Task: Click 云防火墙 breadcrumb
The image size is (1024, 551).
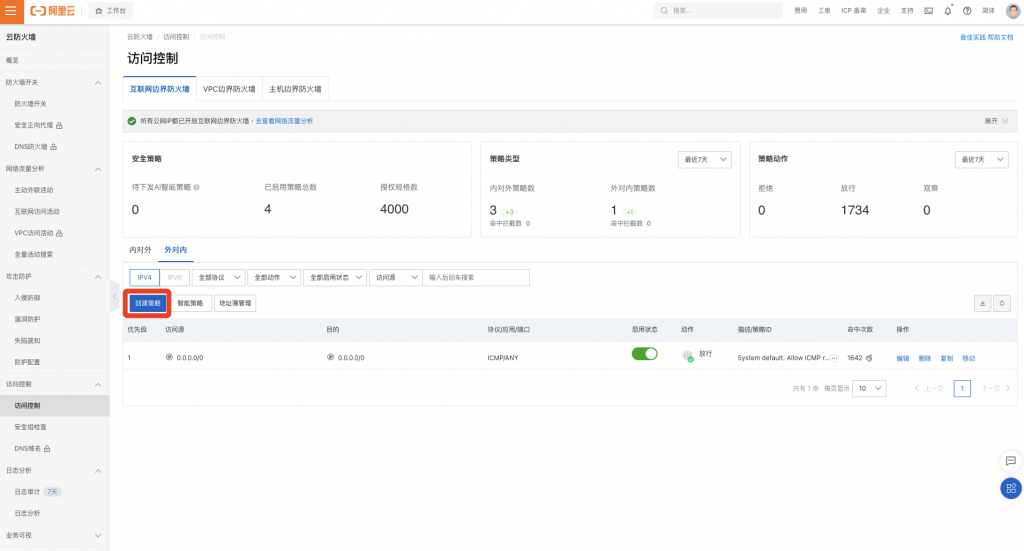Action: click(140, 37)
